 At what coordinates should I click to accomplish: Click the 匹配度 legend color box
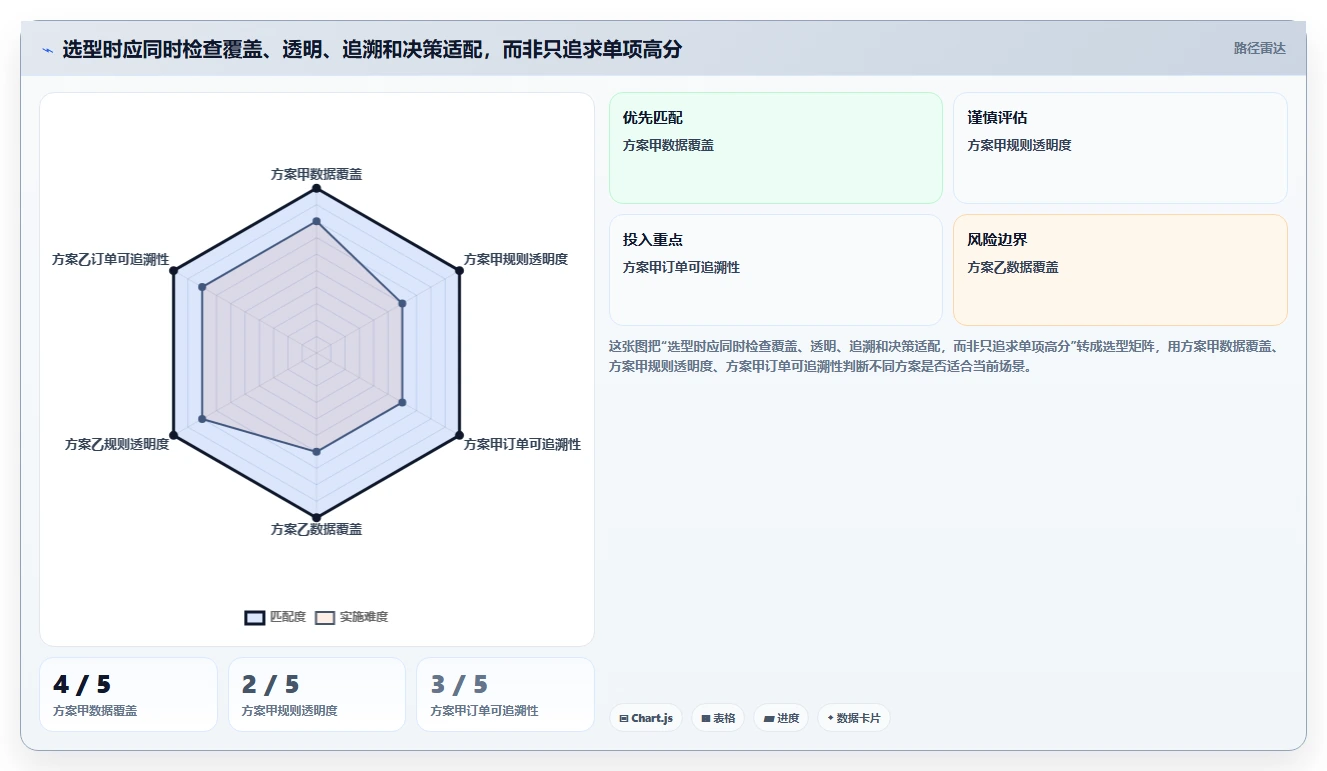(255, 617)
